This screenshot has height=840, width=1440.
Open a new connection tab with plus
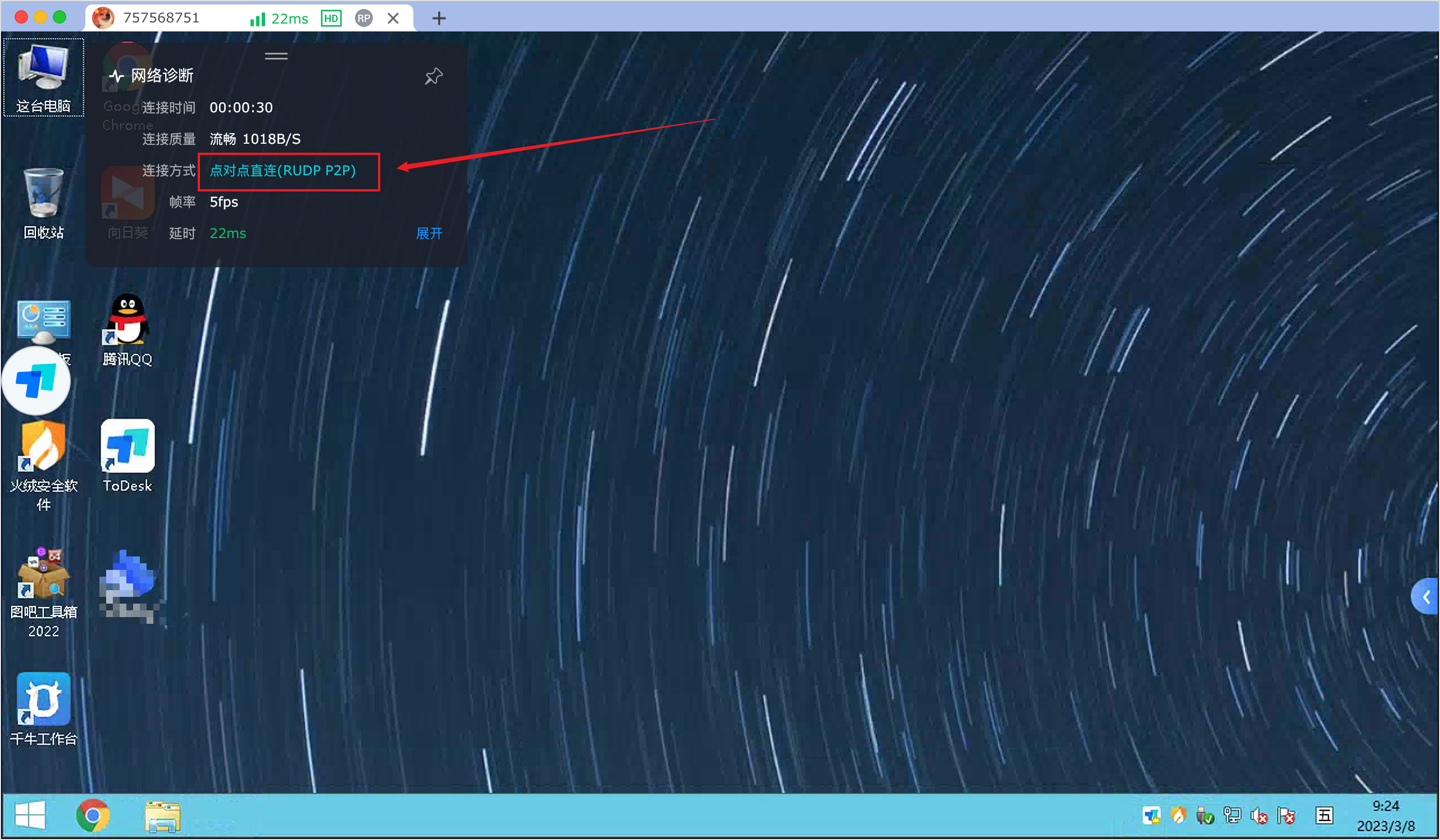(x=439, y=19)
